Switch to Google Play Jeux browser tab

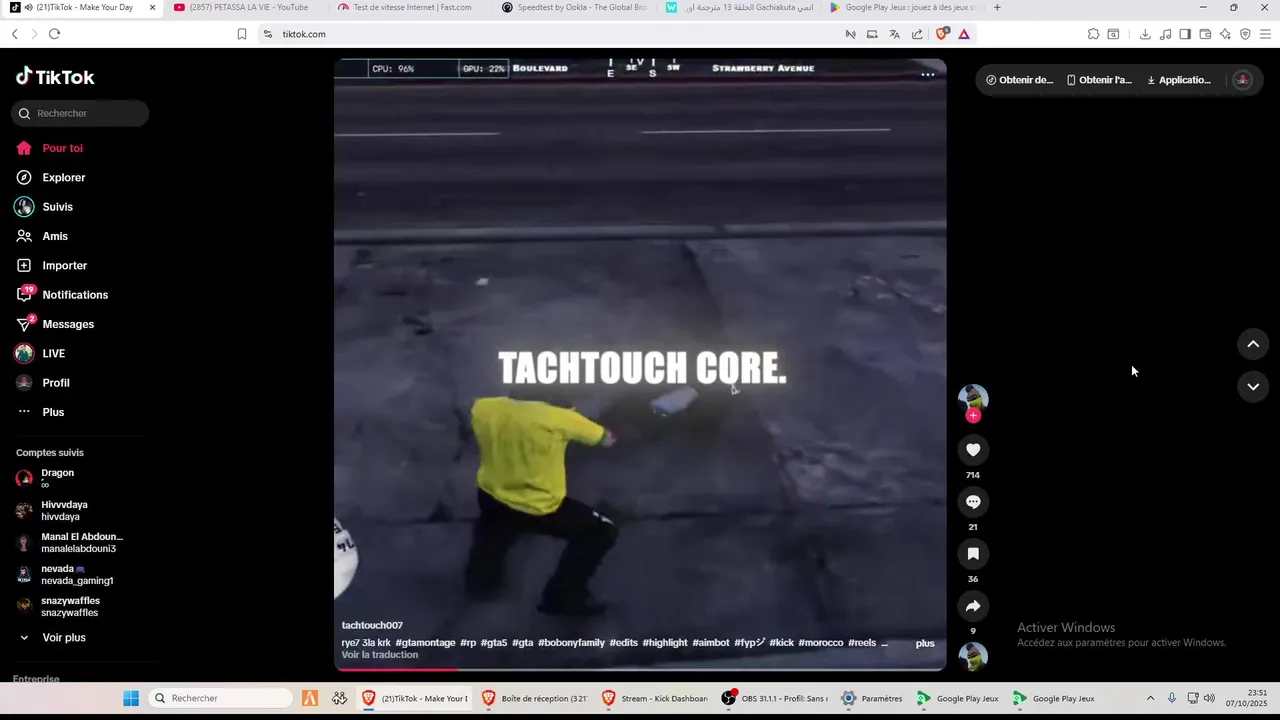click(x=904, y=8)
